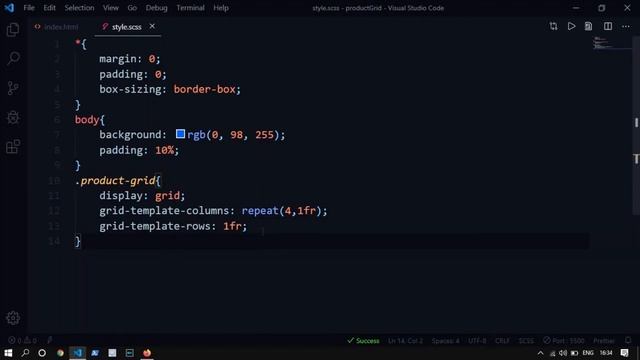Click the taskbar search magnifier icon
This screenshot has width=640, height=360.
[x=25, y=353]
